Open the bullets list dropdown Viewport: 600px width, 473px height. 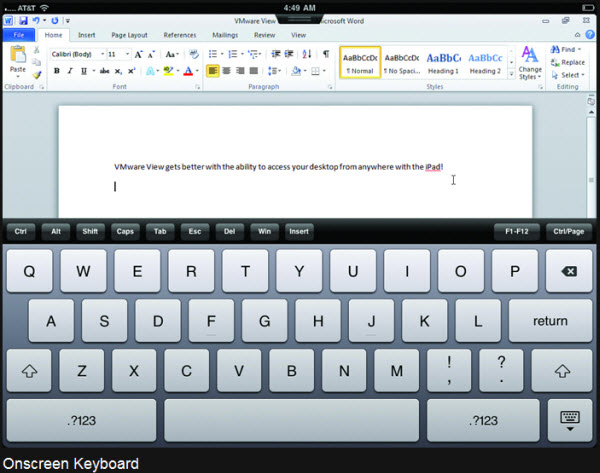pos(222,54)
